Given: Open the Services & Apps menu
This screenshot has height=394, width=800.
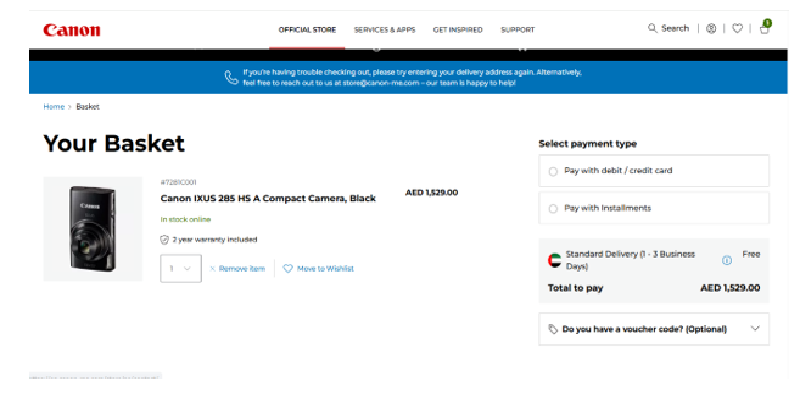Looking at the screenshot, I should [x=385, y=30].
